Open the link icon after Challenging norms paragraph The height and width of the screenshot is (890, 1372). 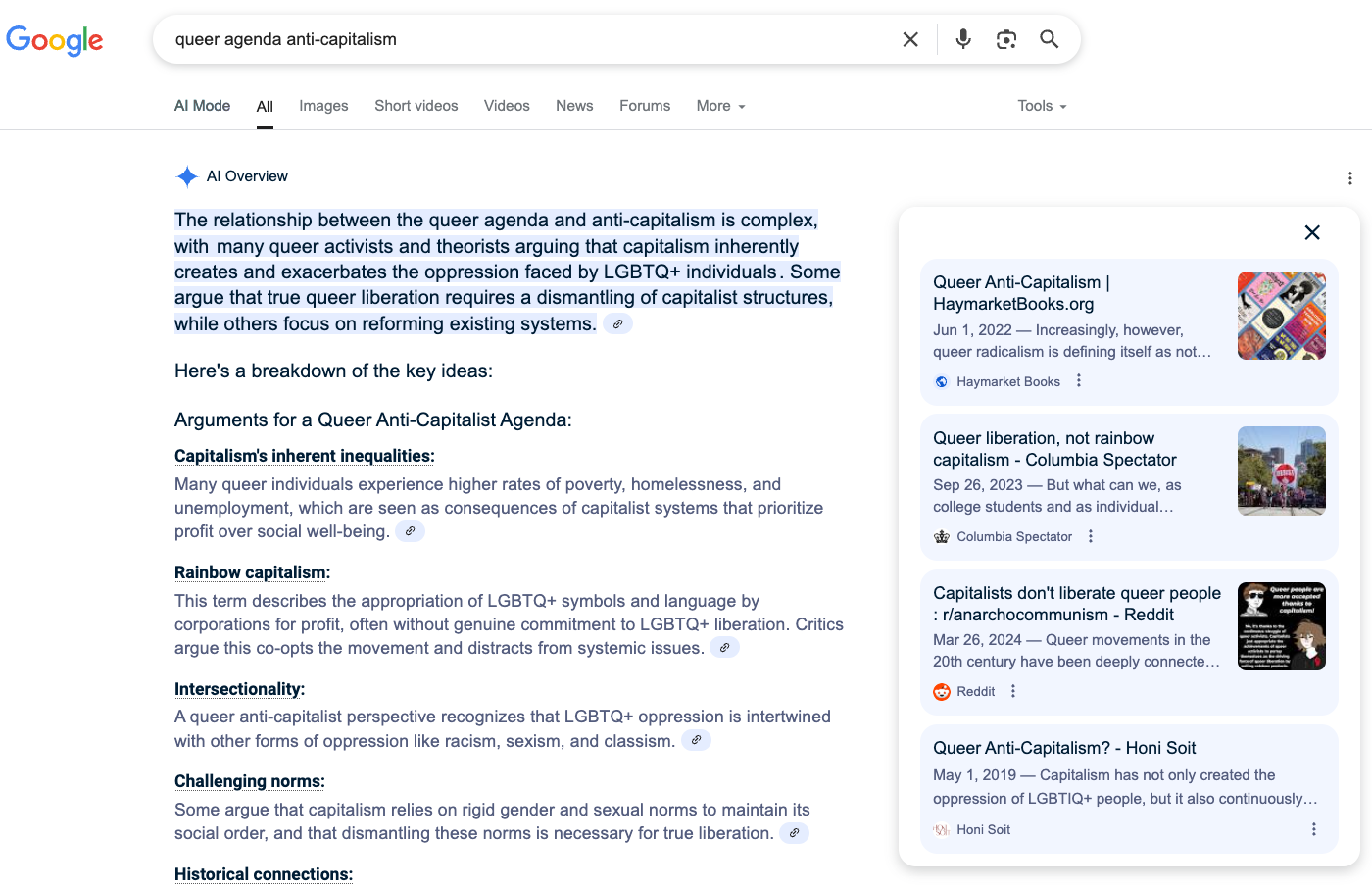click(794, 833)
